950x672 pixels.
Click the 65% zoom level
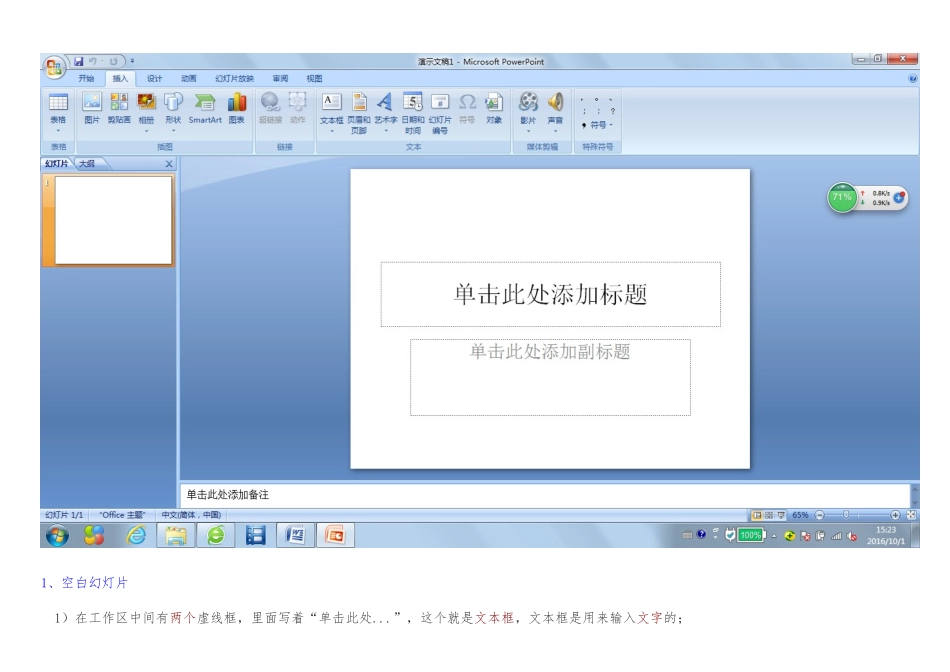coord(800,514)
